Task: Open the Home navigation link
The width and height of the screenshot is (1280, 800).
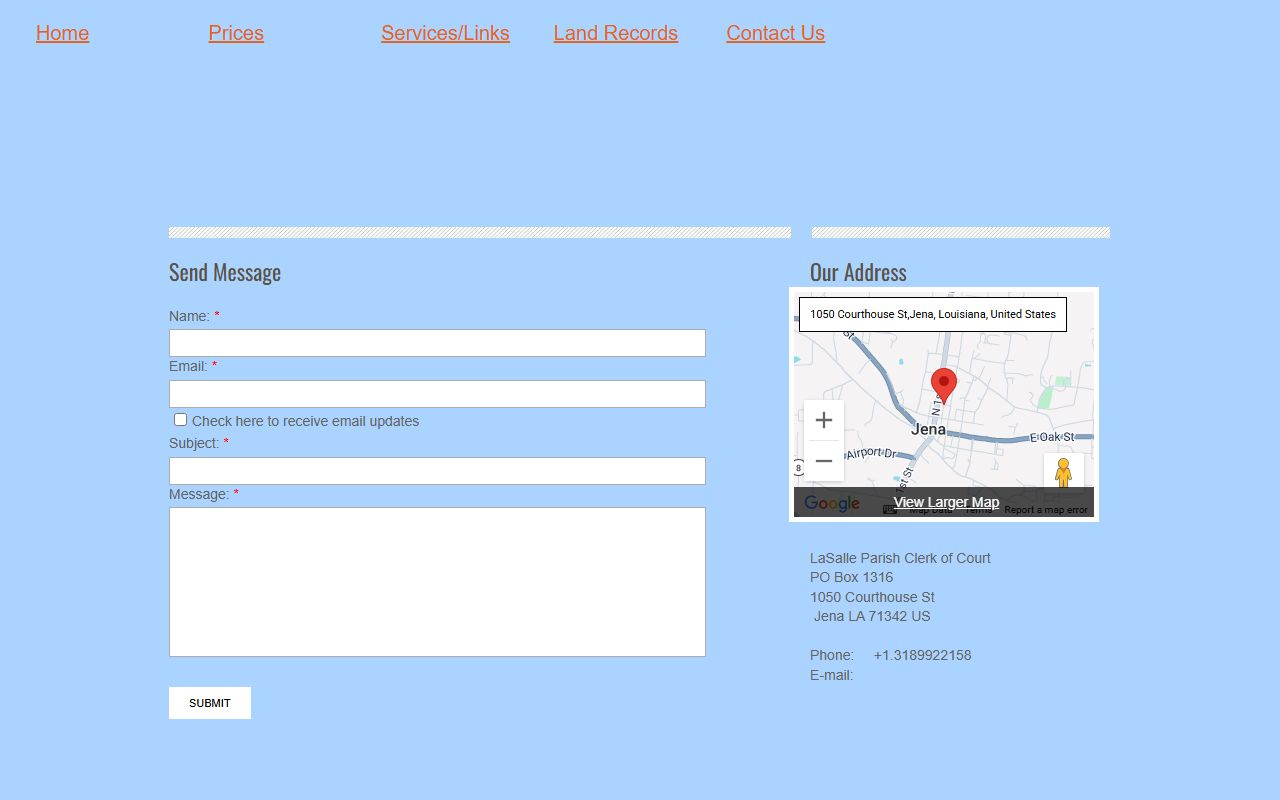Action: pos(62,33)
